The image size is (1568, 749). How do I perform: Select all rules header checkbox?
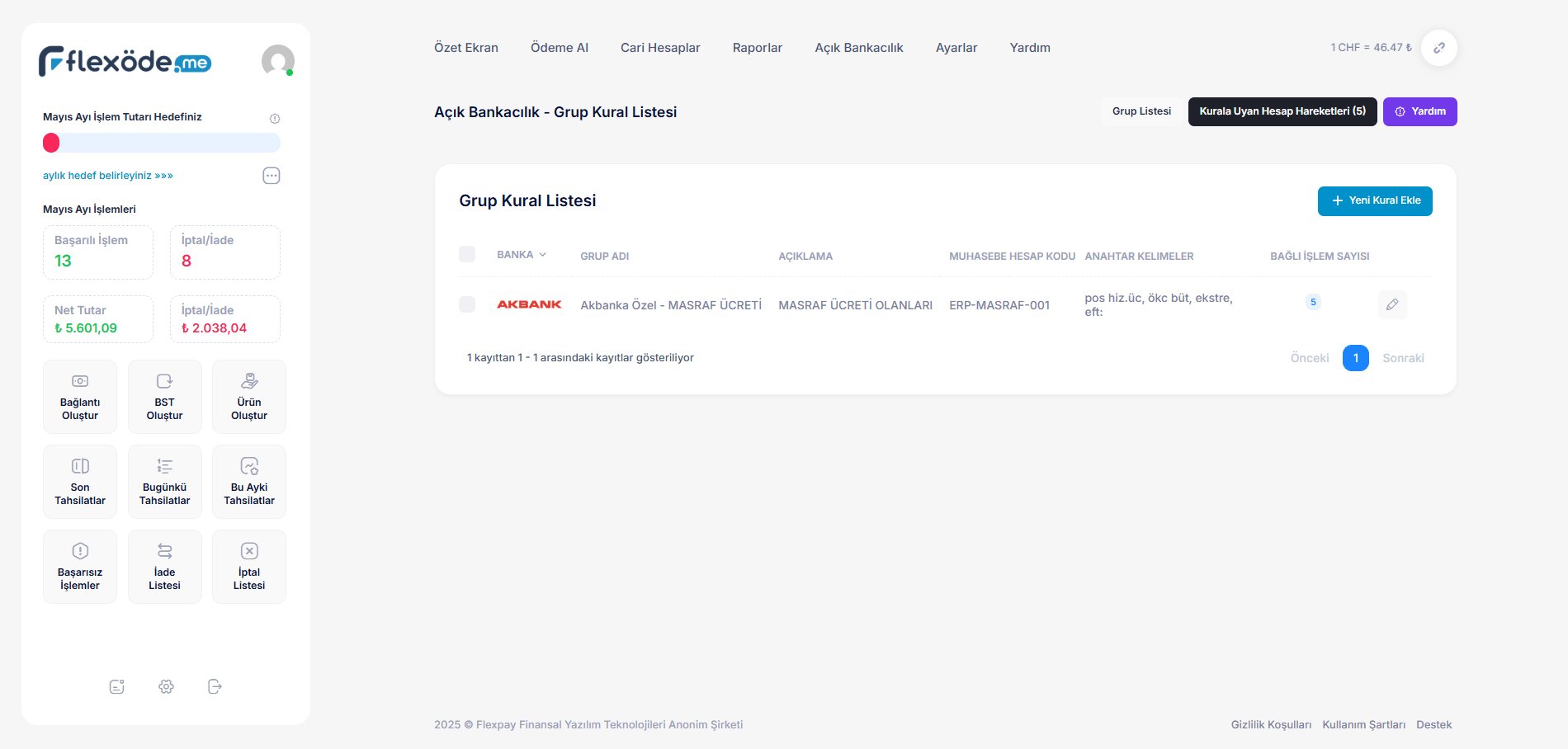tap(467, 254)
